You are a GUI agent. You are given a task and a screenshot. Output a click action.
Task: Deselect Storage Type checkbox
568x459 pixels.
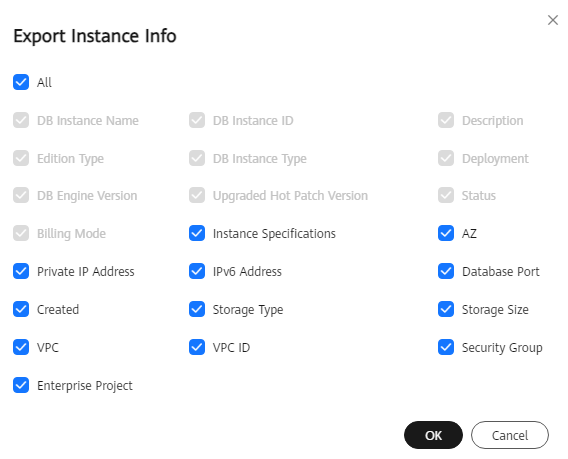[x=197, y=309]
